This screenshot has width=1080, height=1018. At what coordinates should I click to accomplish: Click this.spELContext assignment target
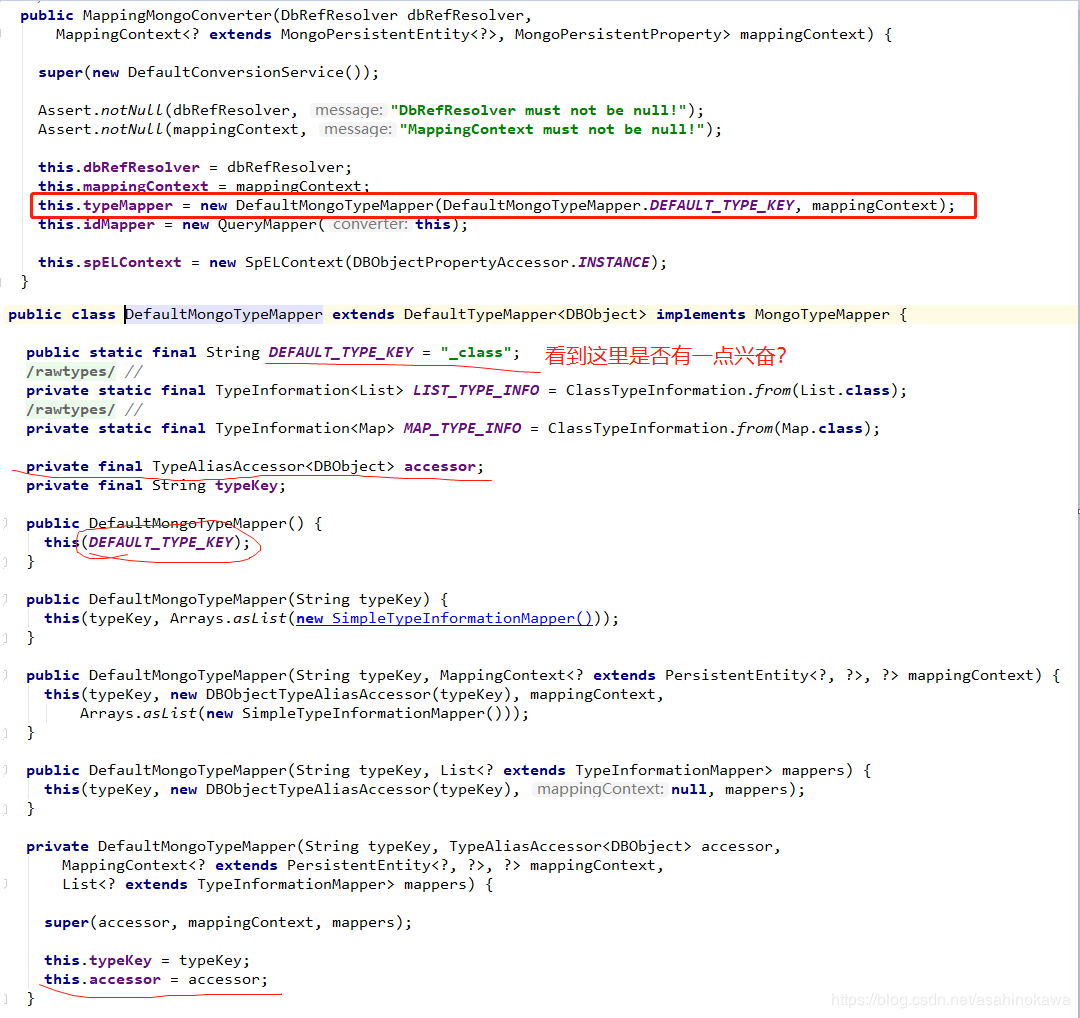[x=110, y=262]
